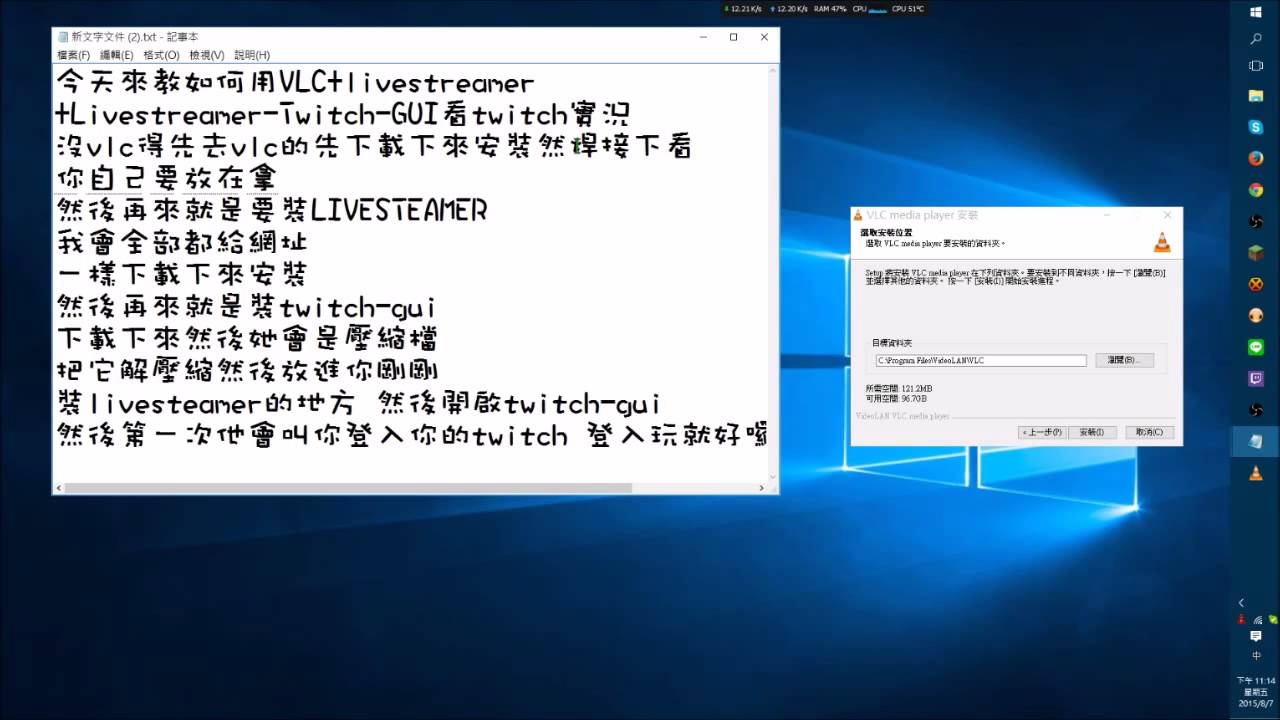Viewport: 1280px width, 720px height.
Task: Click Notepad line '一樣下載下來安裝'
Action: tap(181, 274)
